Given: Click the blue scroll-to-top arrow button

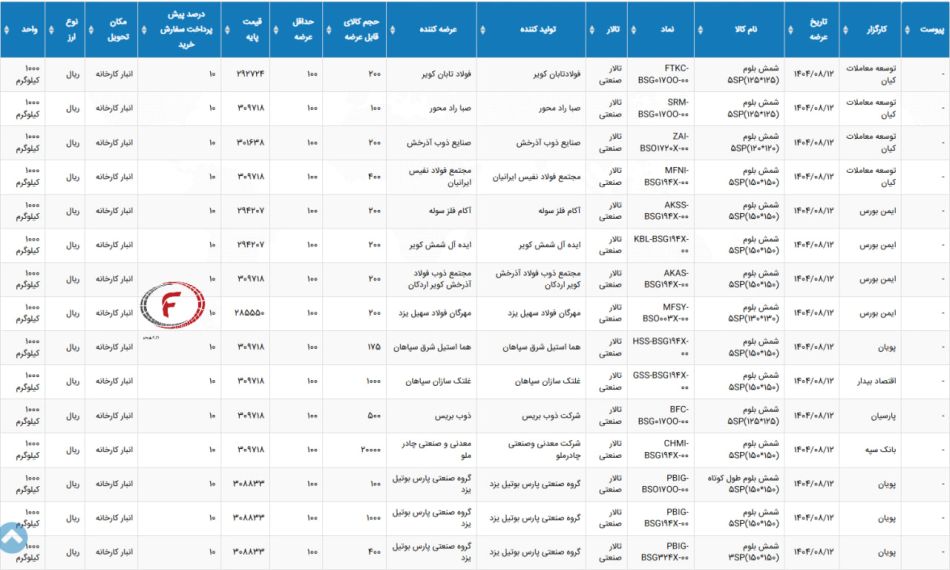Looking at the screenshot, I should click(x=13, y=538).
